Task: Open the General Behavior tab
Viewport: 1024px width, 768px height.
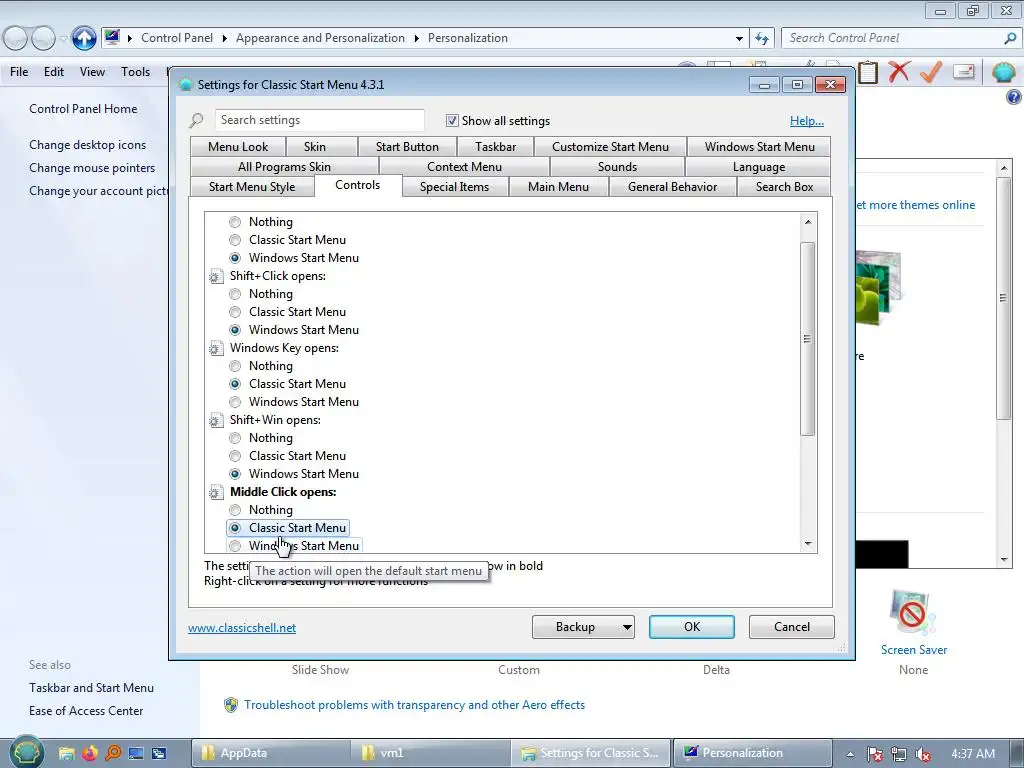Action: pos(672,187)
